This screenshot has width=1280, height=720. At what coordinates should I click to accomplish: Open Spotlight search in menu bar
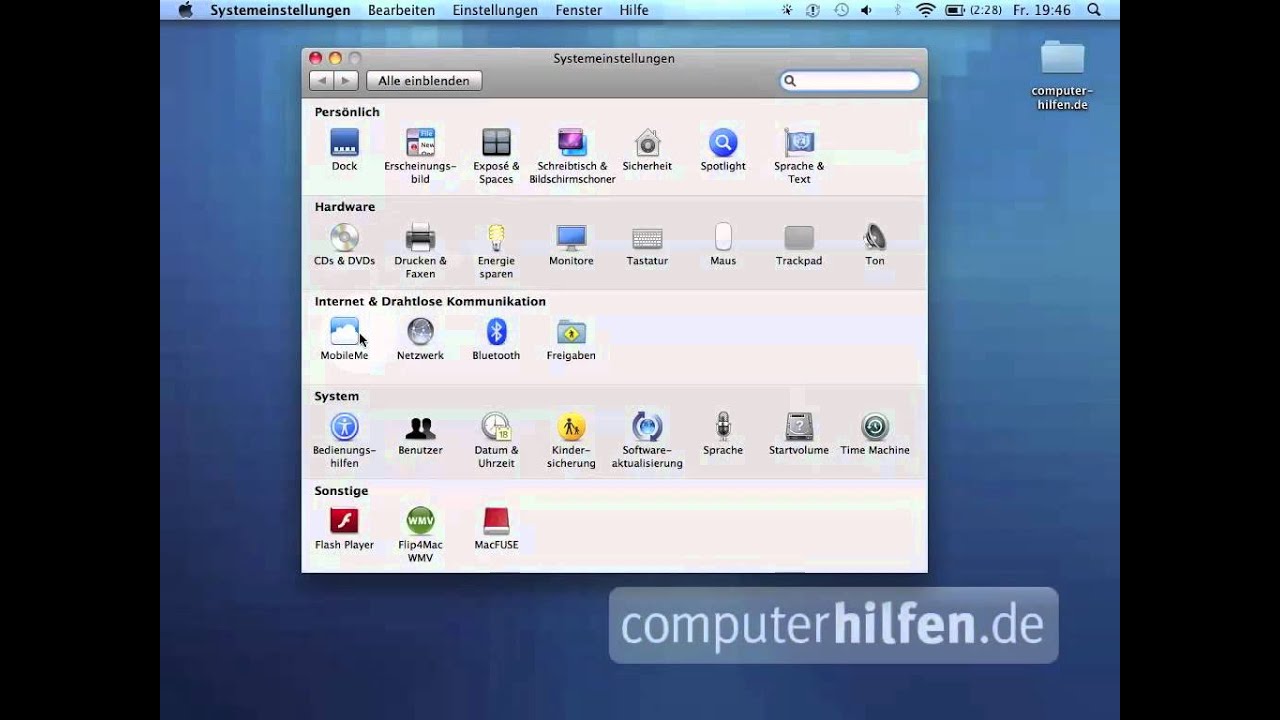click(1093, 10)
